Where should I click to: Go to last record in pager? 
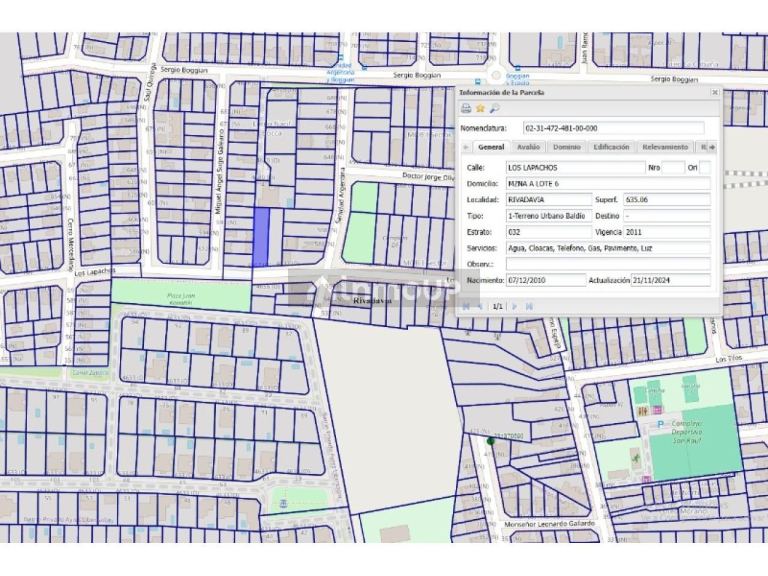pyautogui.click(x=529, y=306)
